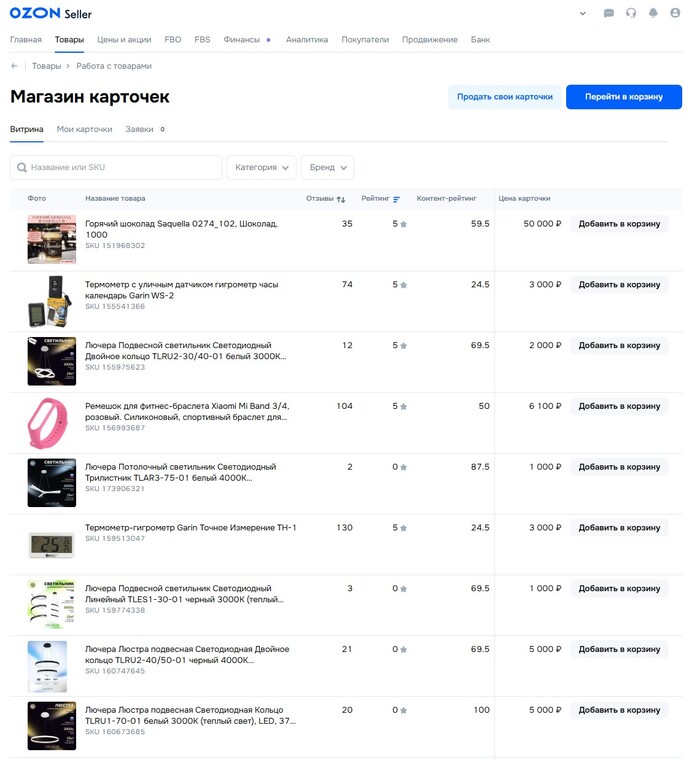Click the Название или SKU search field
Viewport: 700px width, 760px height.
tap(116, 168)
